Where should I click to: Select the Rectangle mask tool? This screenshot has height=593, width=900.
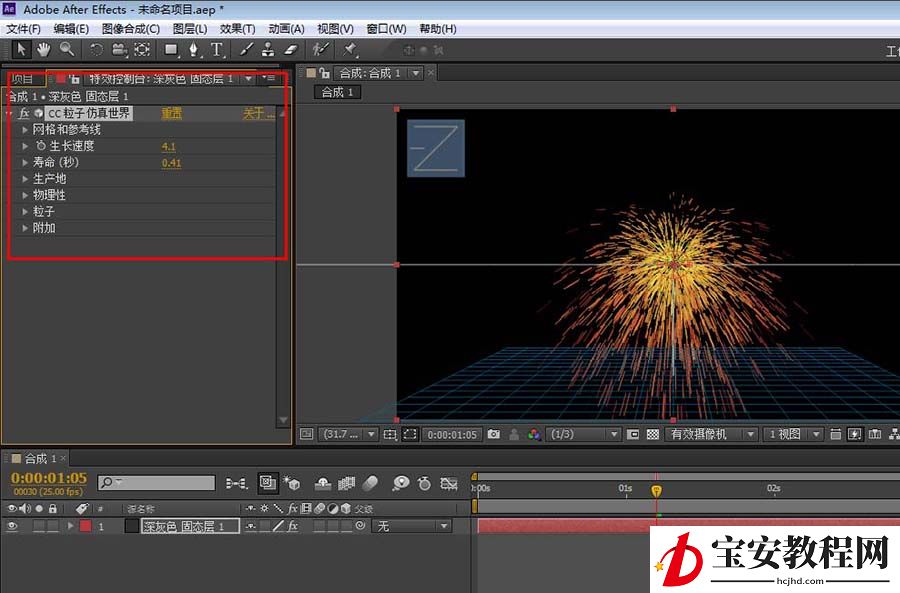point(170,50)
